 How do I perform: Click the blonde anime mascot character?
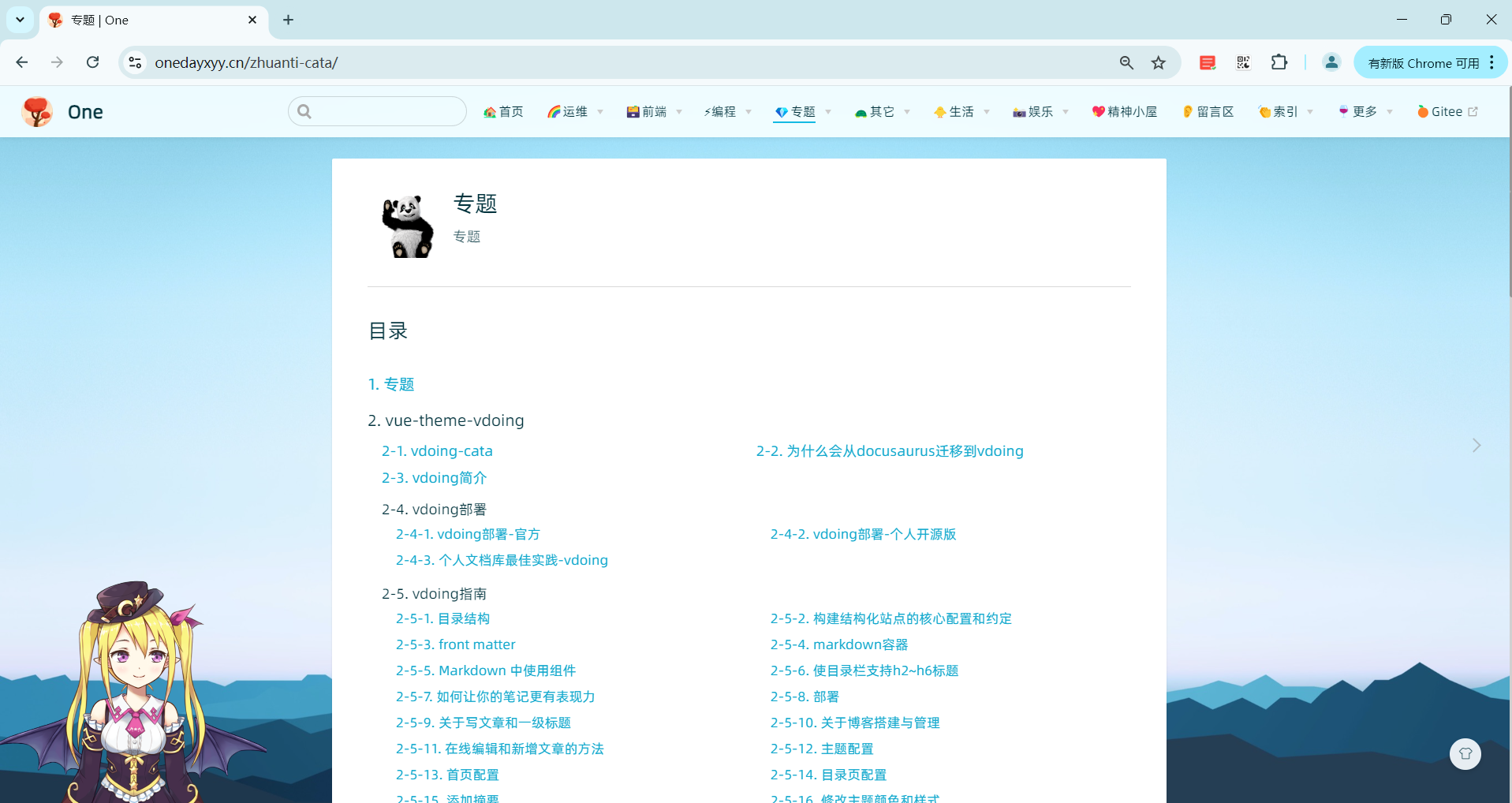coord(134,694)
